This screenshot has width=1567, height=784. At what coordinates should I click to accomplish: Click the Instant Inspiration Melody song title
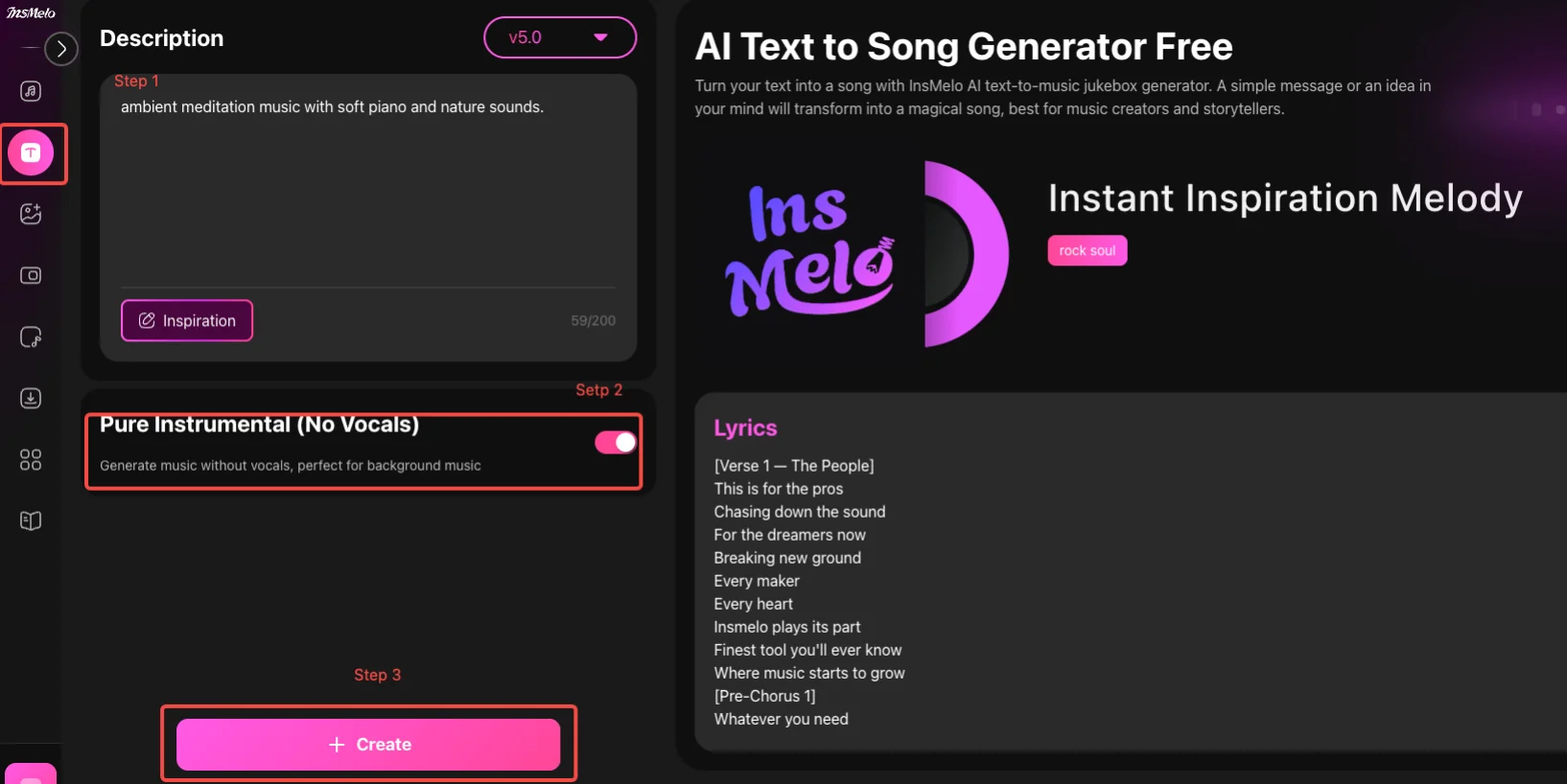pyautogui.click(x=1284, y=198)
